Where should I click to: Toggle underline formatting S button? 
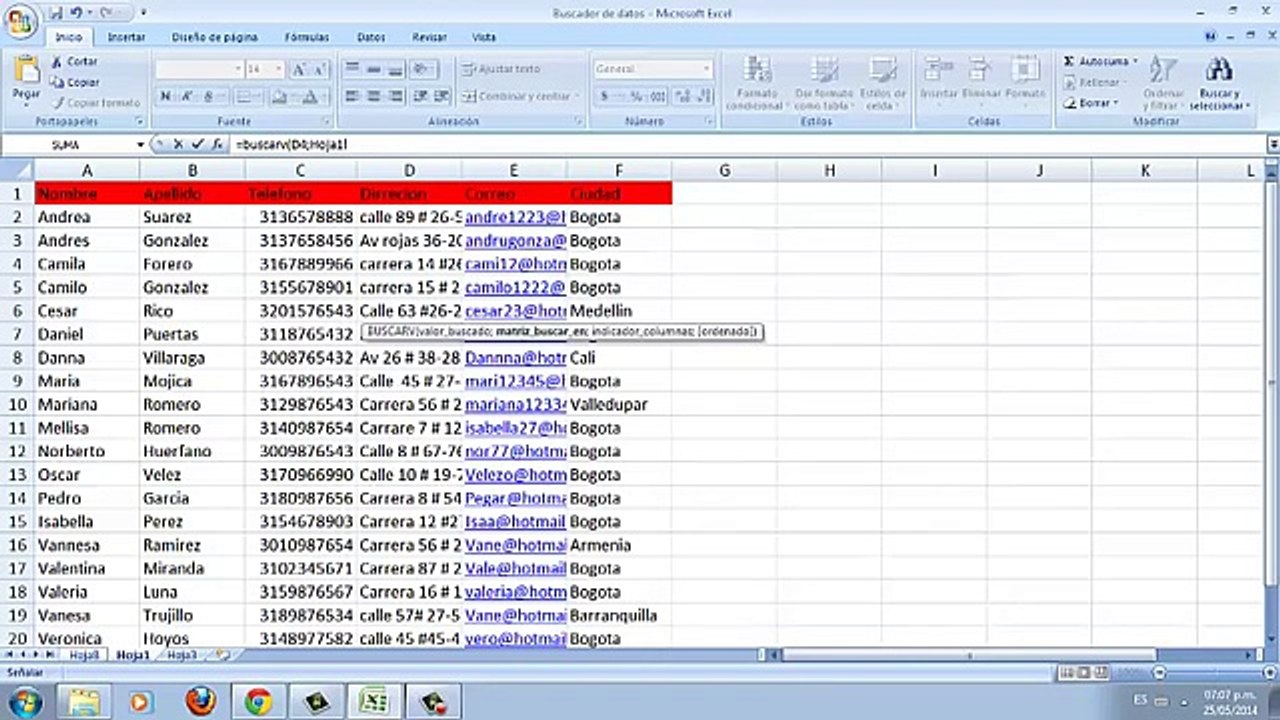tap(209, 96)
